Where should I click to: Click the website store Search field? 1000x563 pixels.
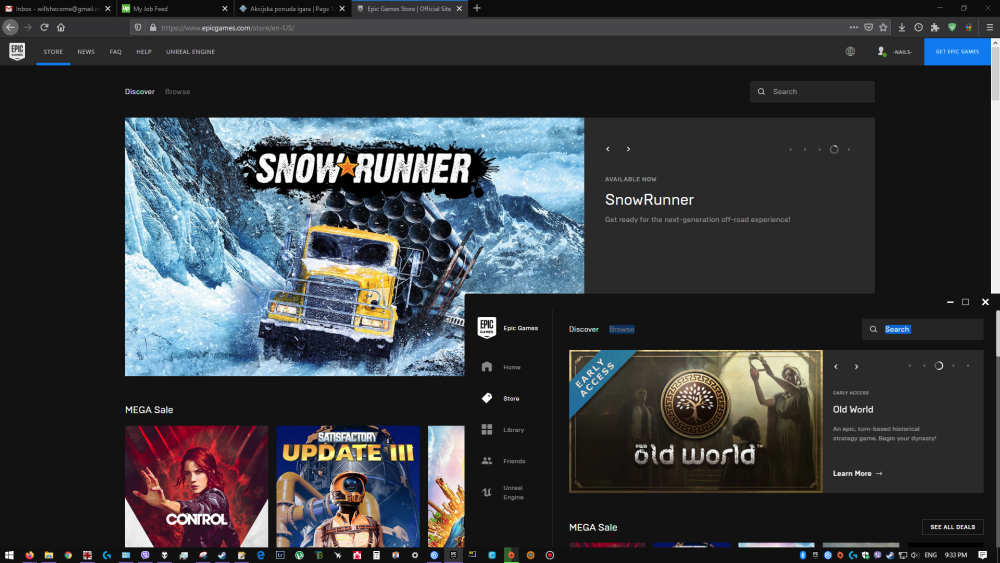point(812,92)
